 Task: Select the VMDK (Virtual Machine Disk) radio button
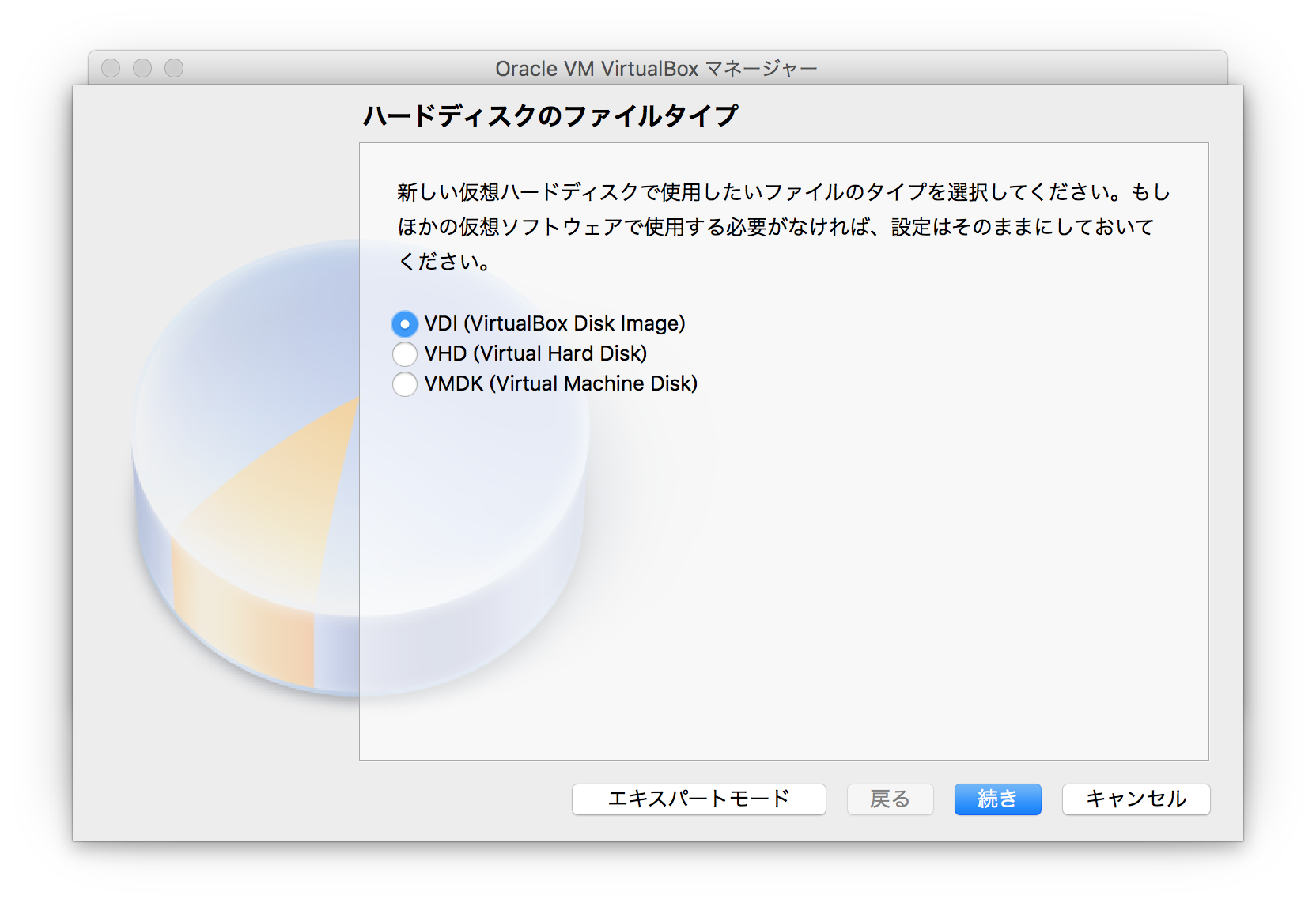click(x=404, y=383)
